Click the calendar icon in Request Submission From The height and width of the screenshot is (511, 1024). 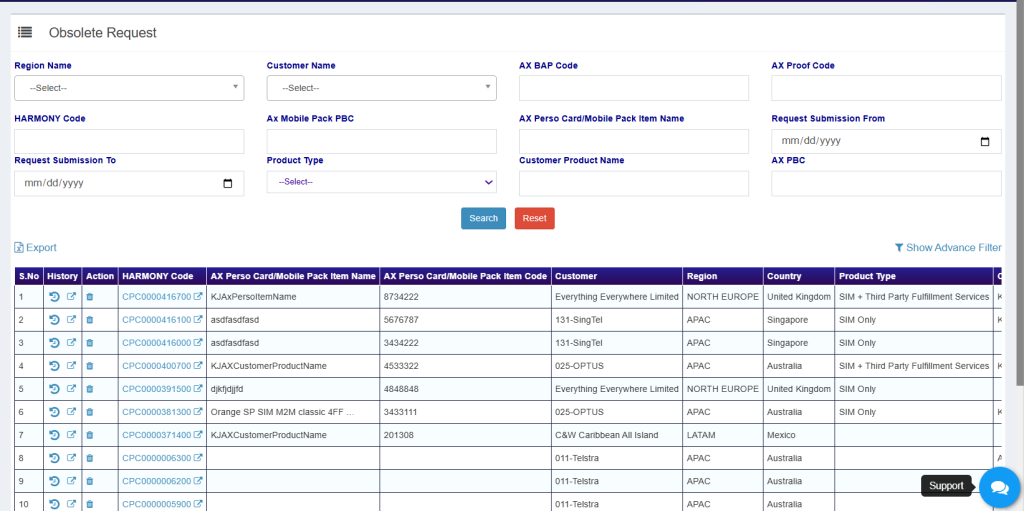[x=985, y=142]
